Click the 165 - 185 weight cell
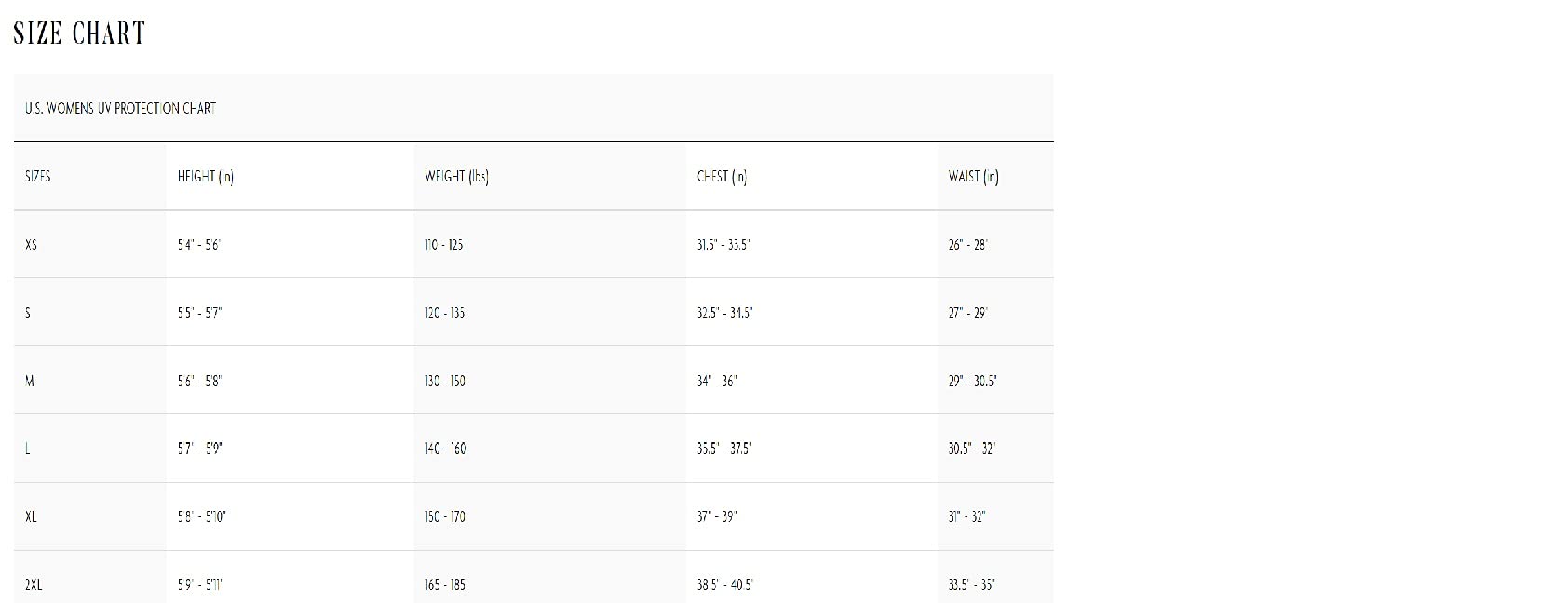This screenshot has width=1568, height=603. pos(445,584)
